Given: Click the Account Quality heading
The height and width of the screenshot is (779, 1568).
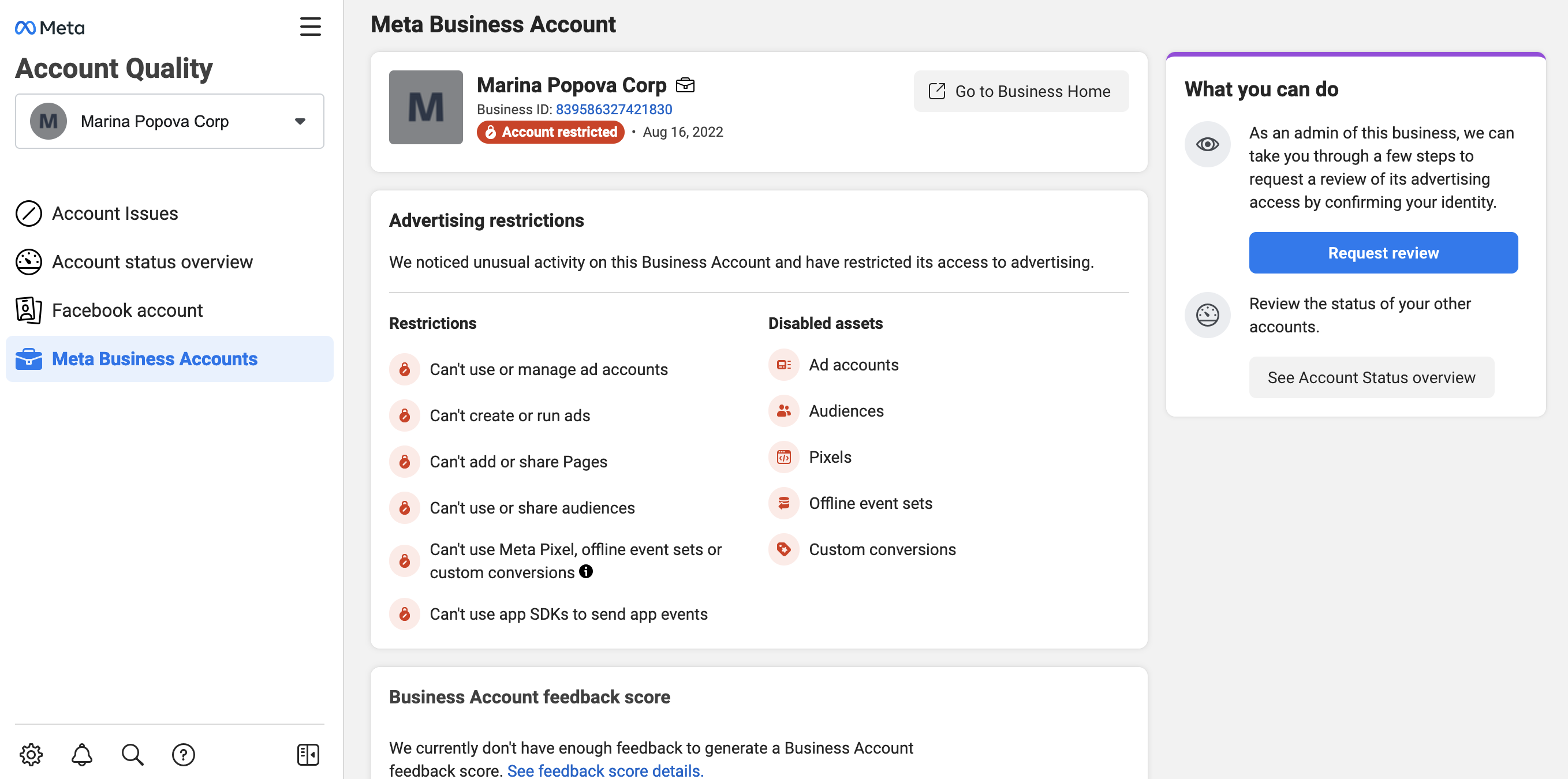Looking at the screenshot, I should pos(114,68).
